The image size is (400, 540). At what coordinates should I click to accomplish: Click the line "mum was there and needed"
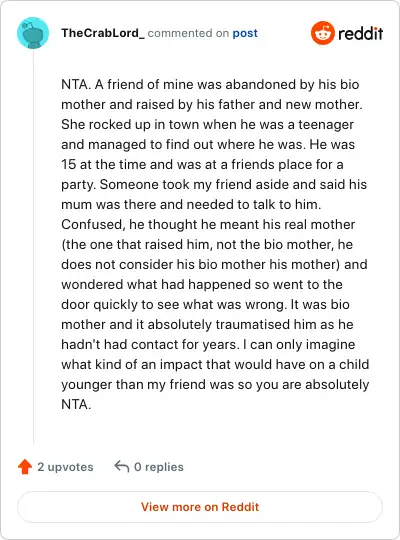point(191,204)
